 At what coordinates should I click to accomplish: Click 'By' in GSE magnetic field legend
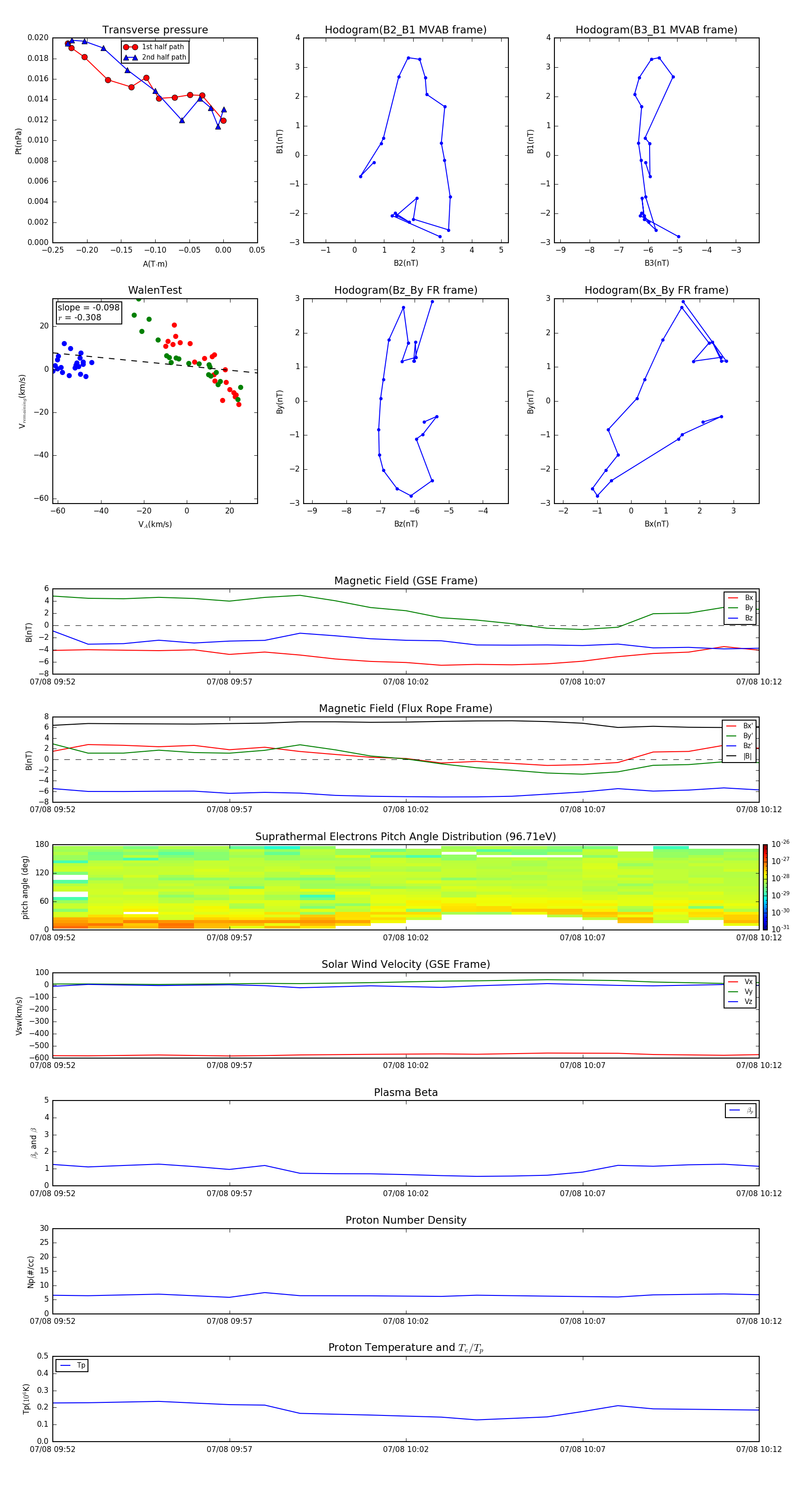coord(748,607)
